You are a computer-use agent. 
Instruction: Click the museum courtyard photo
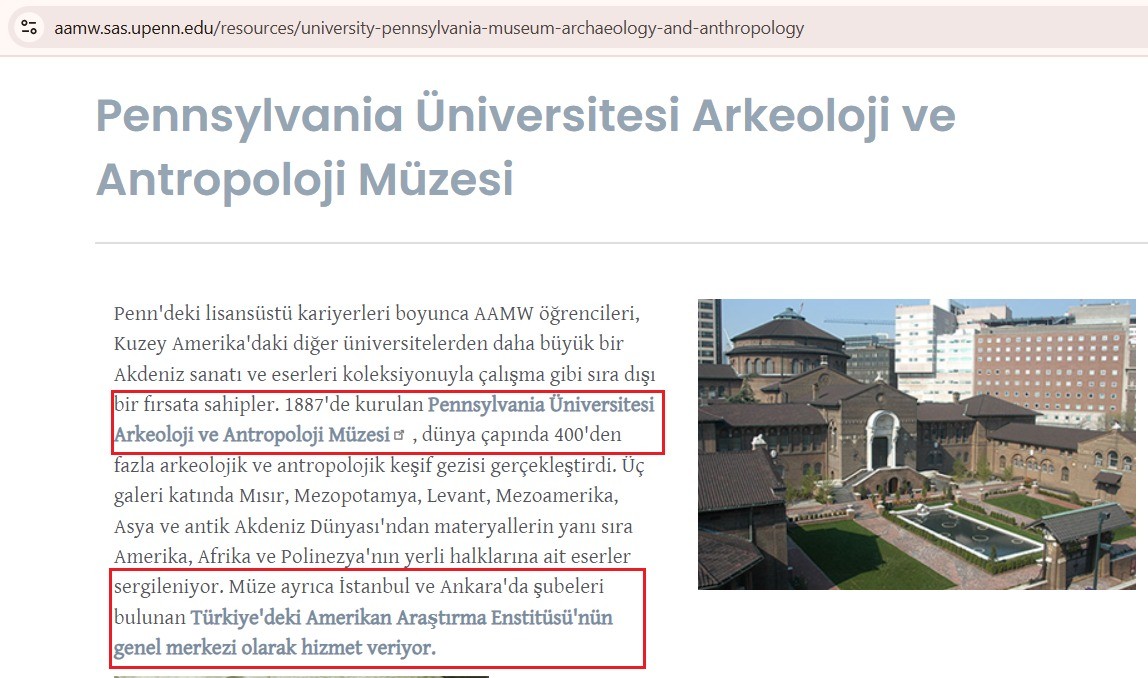(916, 444)
